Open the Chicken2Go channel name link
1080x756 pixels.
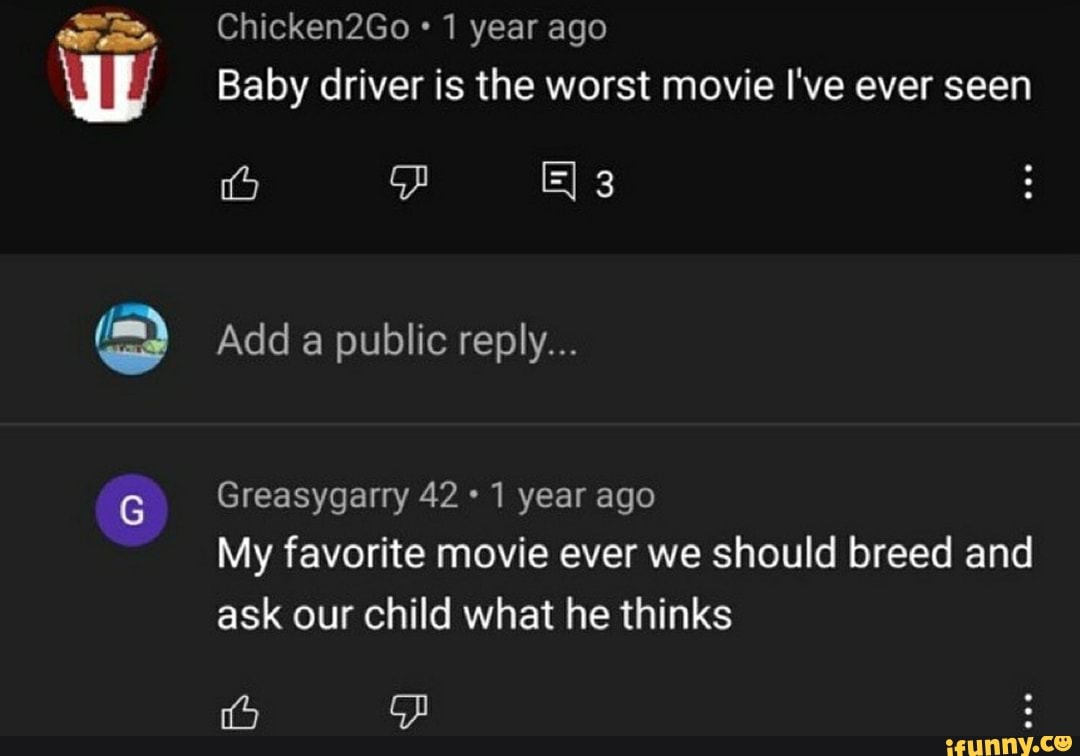(312, 29)
